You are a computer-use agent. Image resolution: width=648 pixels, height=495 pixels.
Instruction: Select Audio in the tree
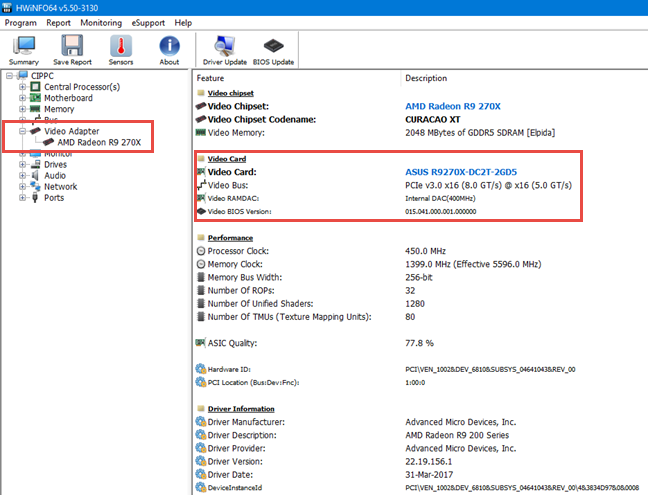[x=55, y=176]
